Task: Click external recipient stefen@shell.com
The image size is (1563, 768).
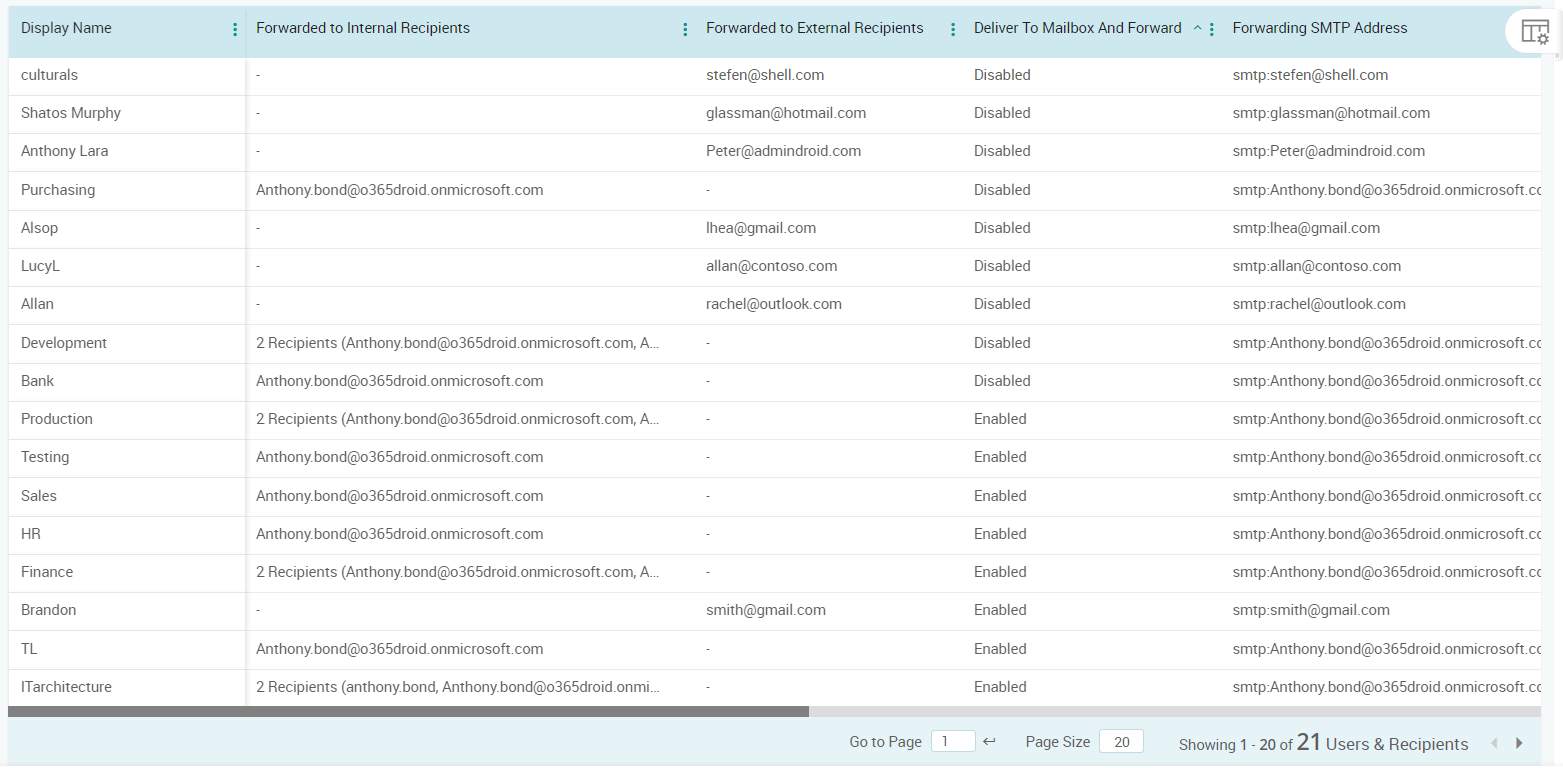Action: [765, 75]
